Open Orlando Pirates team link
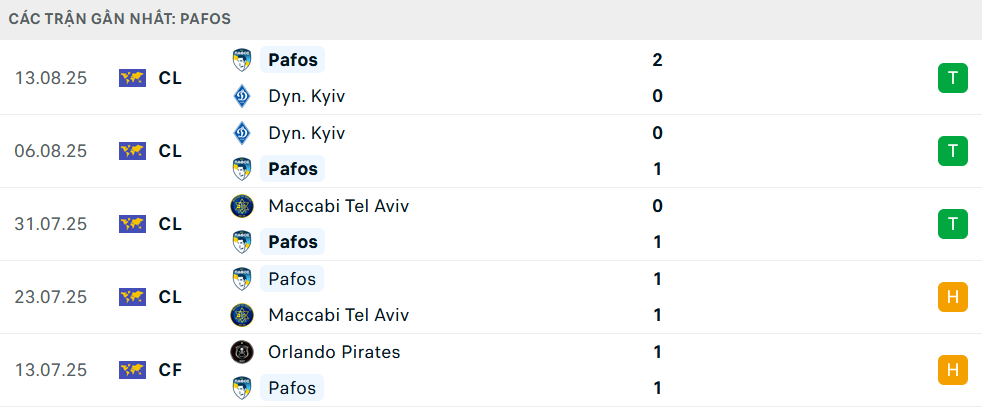982x407 pixels. (334, 352)
